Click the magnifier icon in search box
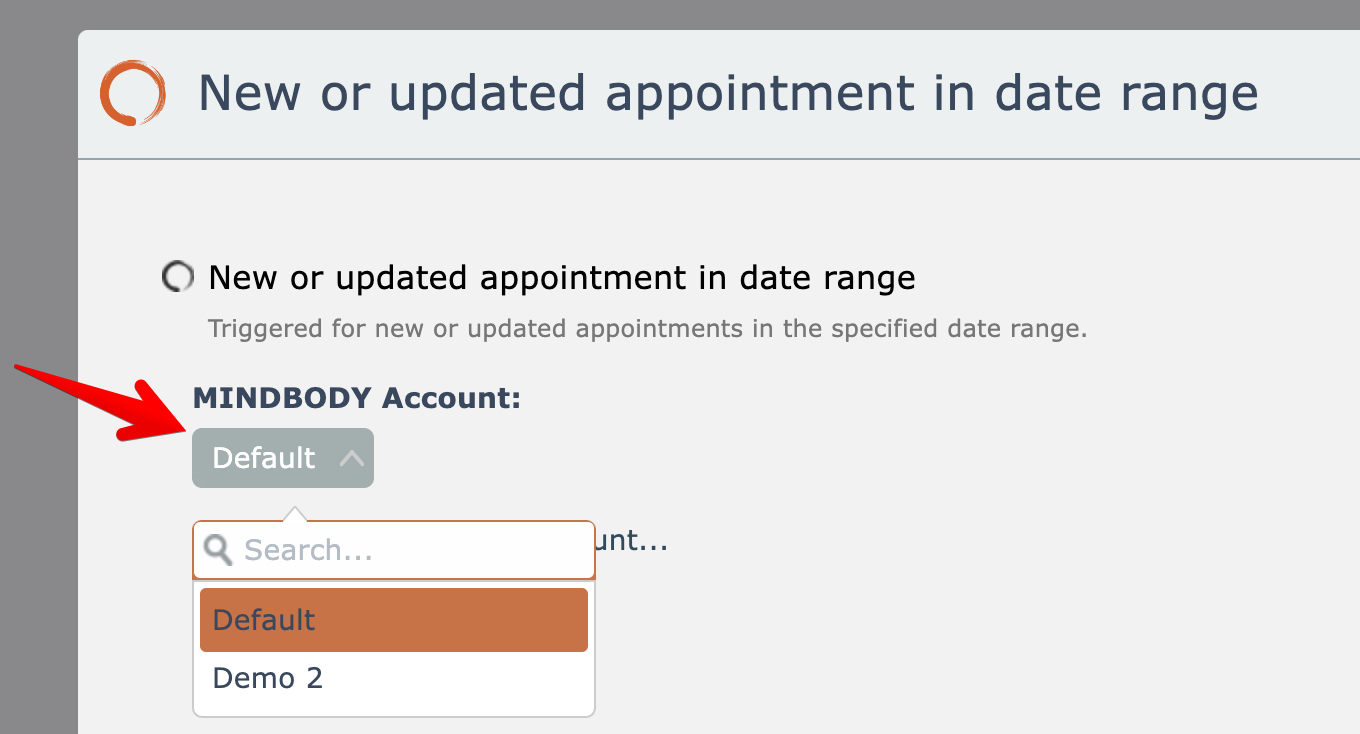This screenshot has width=1360, height=734. (218, 549)
